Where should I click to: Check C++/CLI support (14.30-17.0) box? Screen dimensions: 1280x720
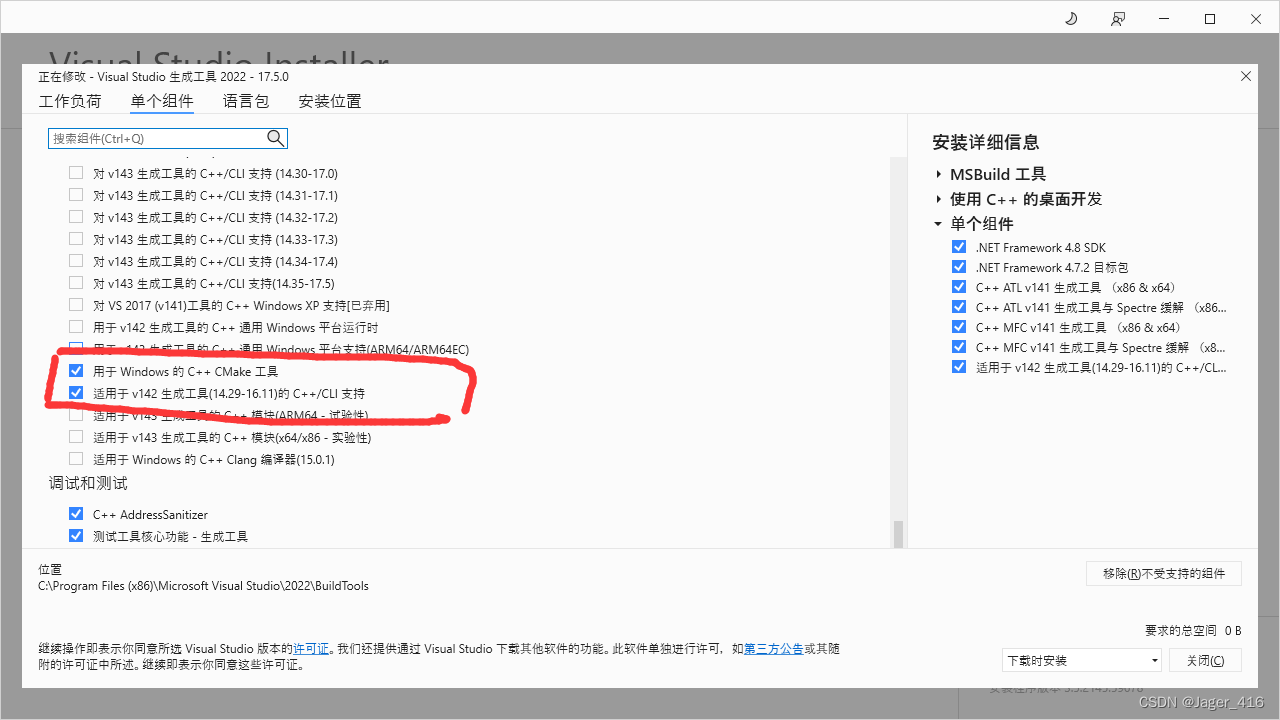click(76, 173)
